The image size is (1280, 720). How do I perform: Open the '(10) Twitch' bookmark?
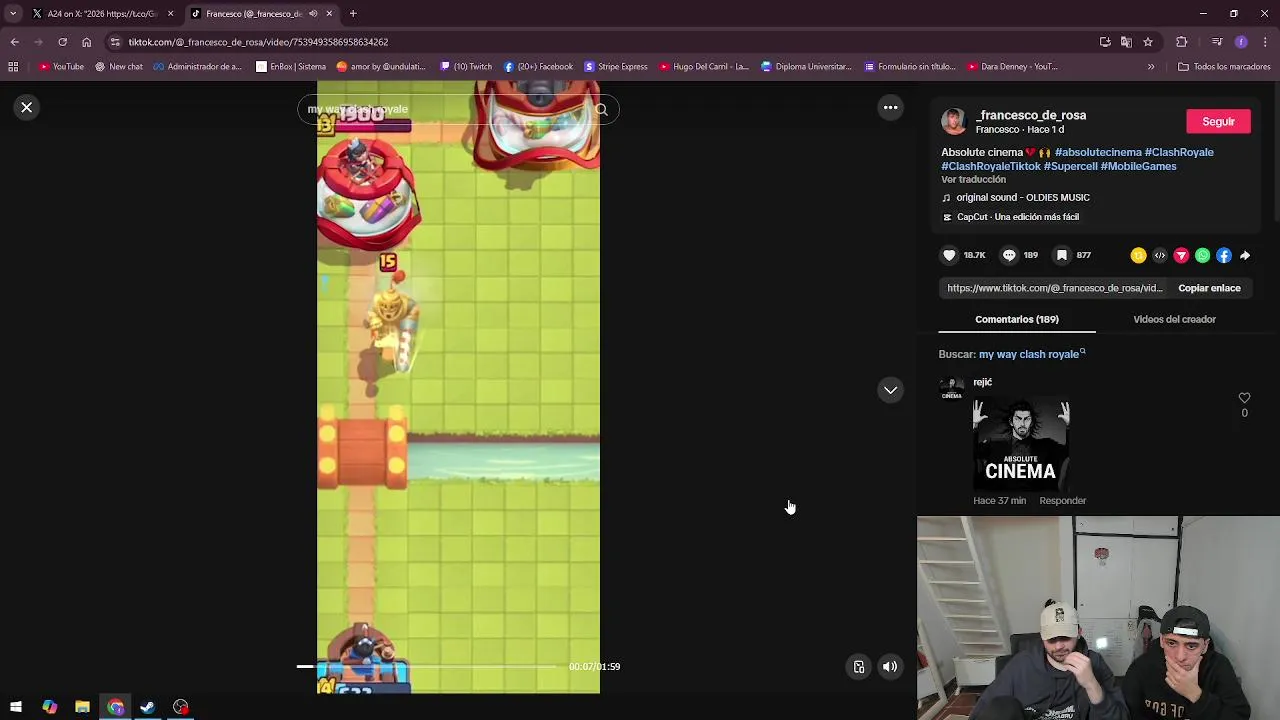466,67
